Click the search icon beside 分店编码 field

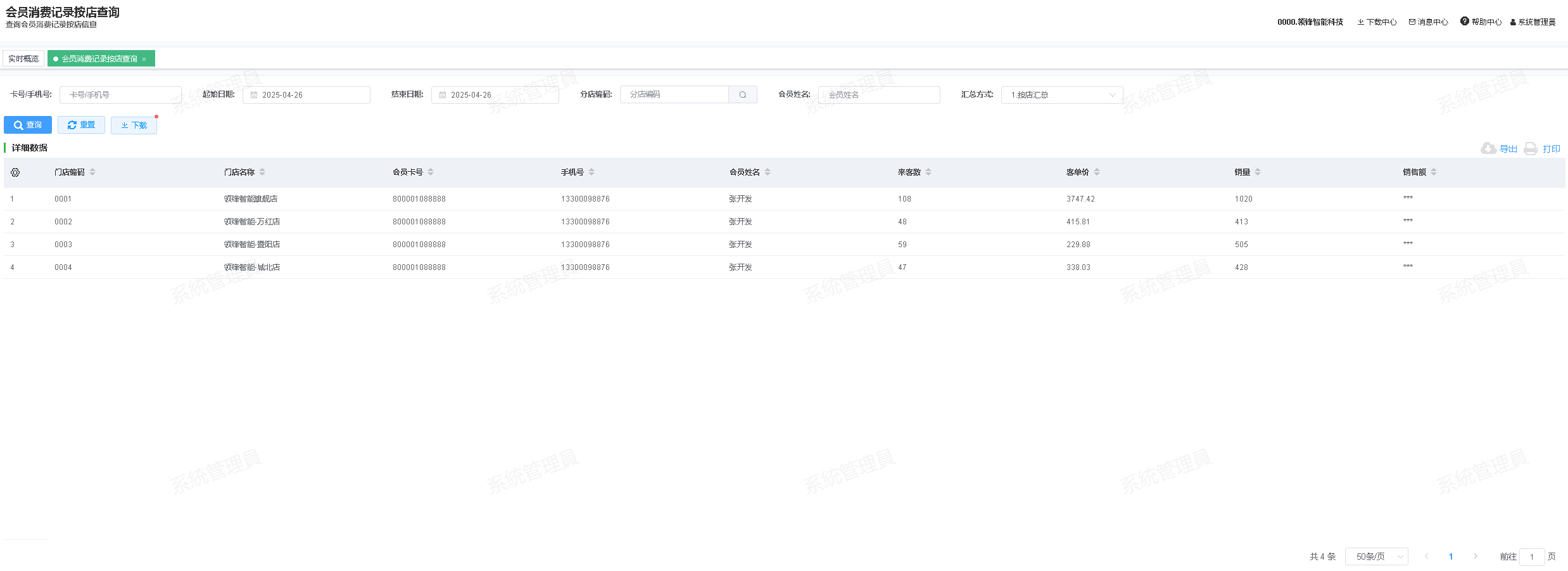[x=743, y=95]
